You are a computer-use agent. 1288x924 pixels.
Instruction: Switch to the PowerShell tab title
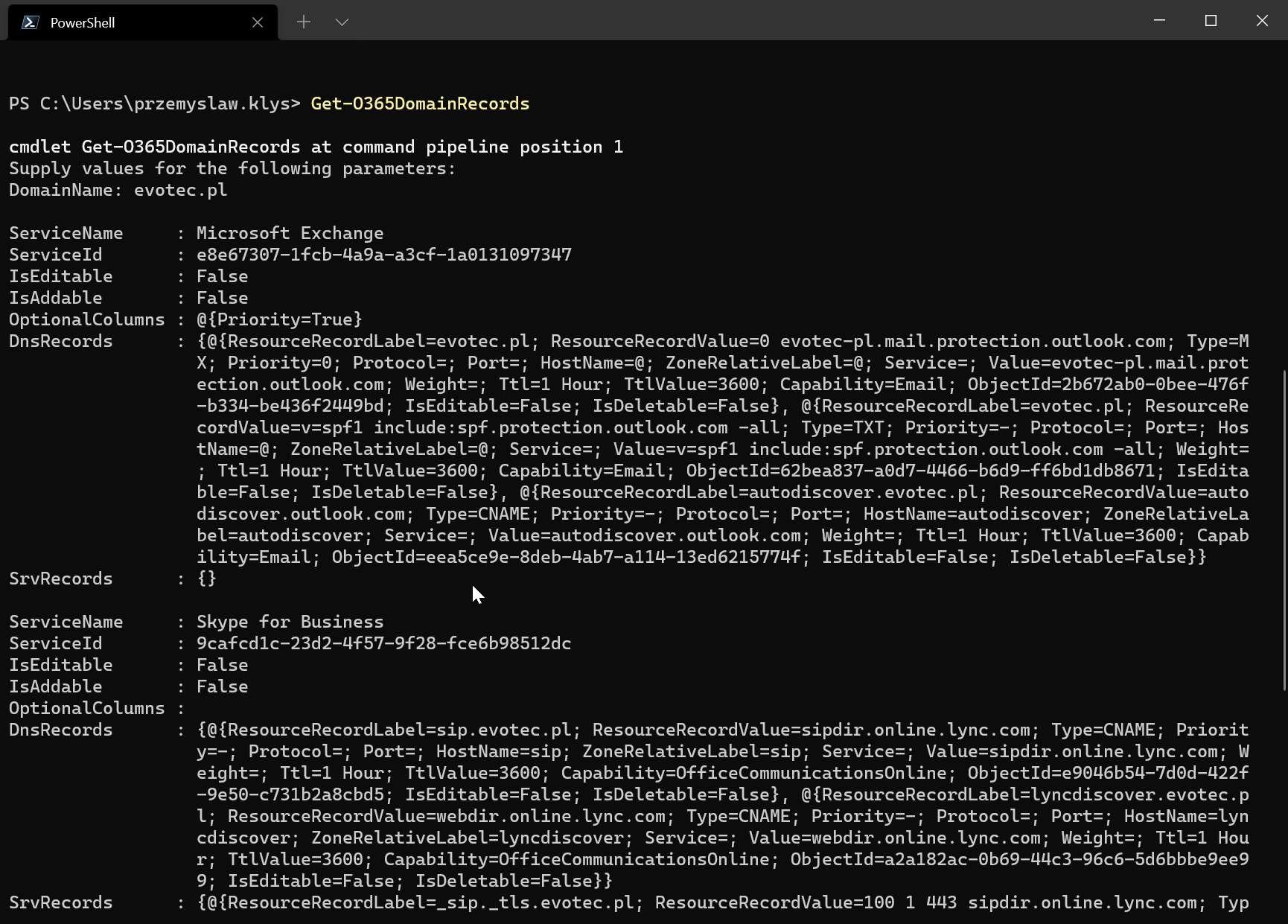(83, 23)
